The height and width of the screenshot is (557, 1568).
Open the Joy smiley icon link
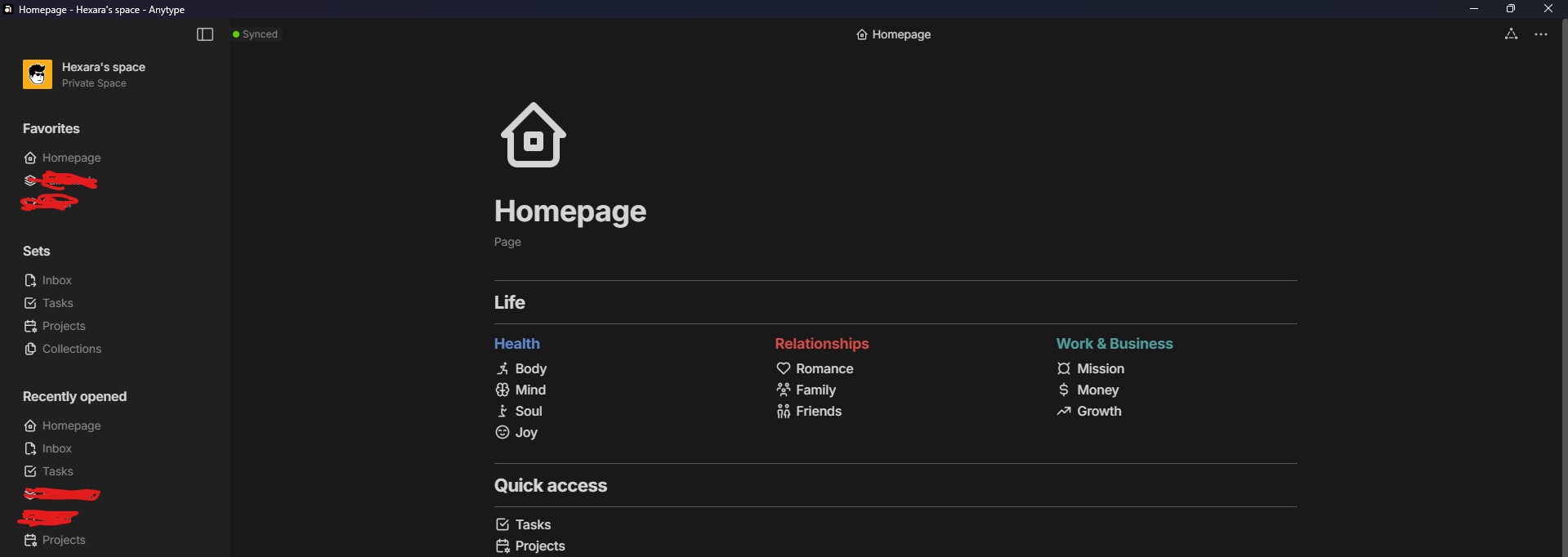tap(503, 433)
